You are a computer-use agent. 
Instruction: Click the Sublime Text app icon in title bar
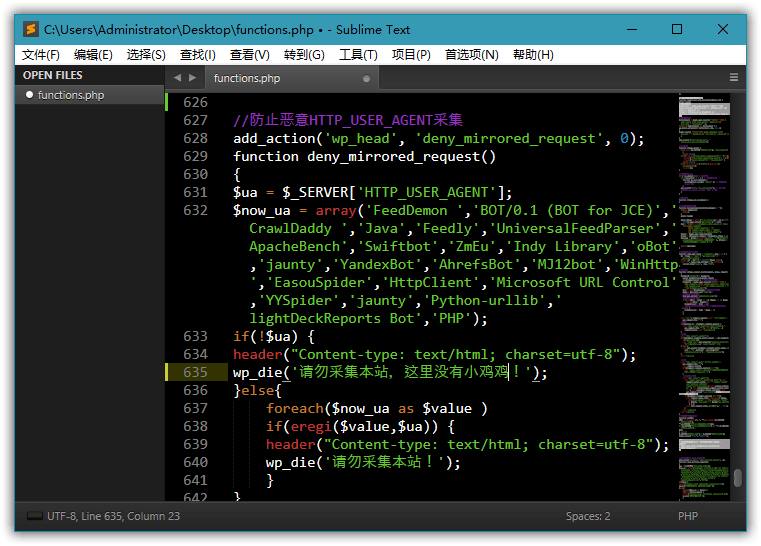[31, 30]
